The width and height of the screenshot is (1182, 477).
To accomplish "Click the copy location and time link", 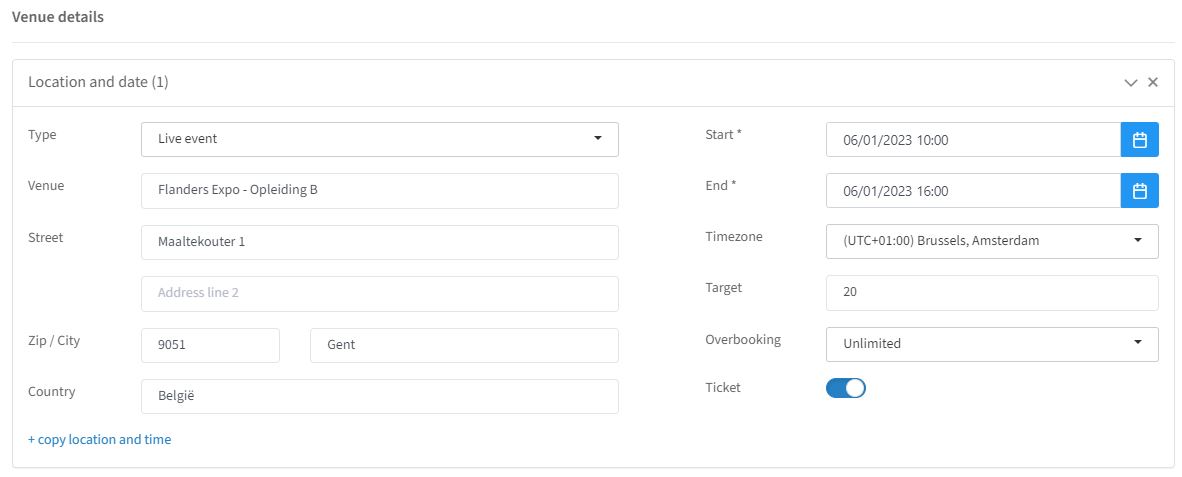I will tap(100, 439).
